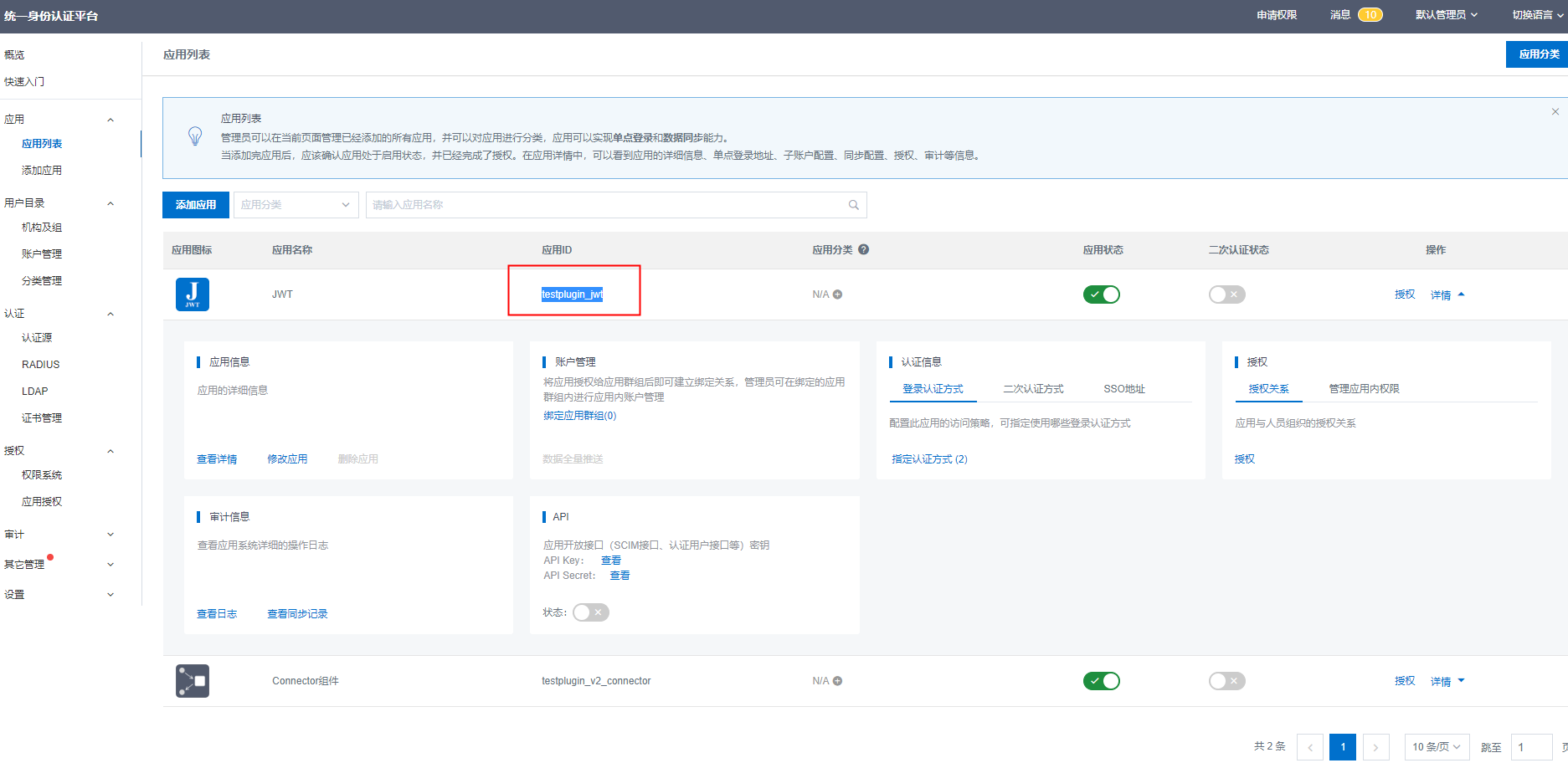Select the 管理应用内权限 tab
This screenshot has height=763, width=1568.
pos(1364,389)
